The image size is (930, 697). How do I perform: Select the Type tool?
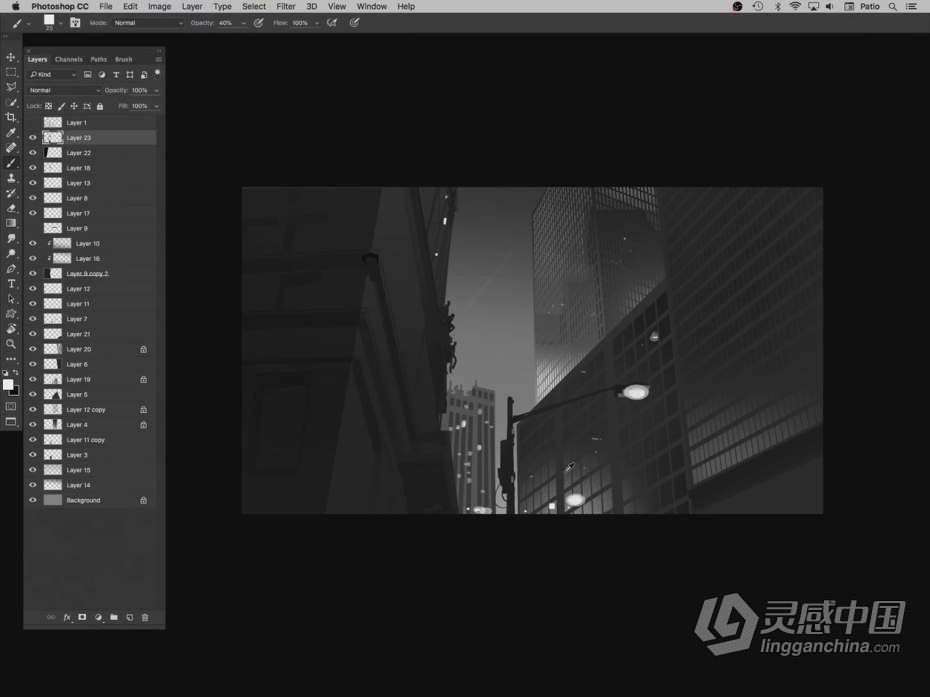[x=11, y=284]
